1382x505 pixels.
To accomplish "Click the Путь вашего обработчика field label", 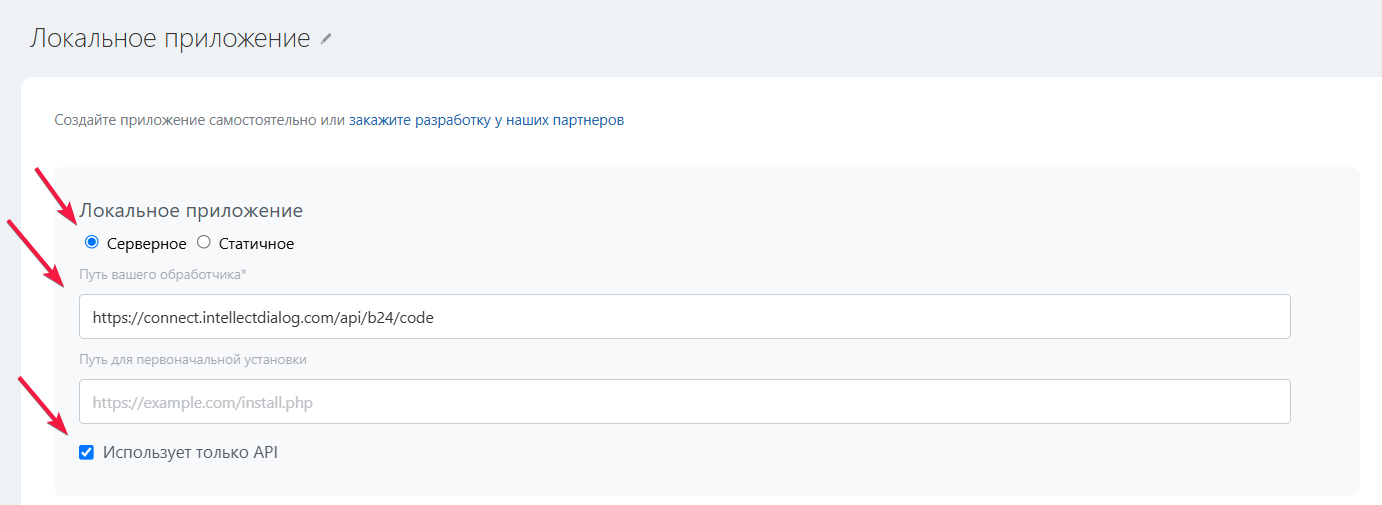I will coord(158,274).
